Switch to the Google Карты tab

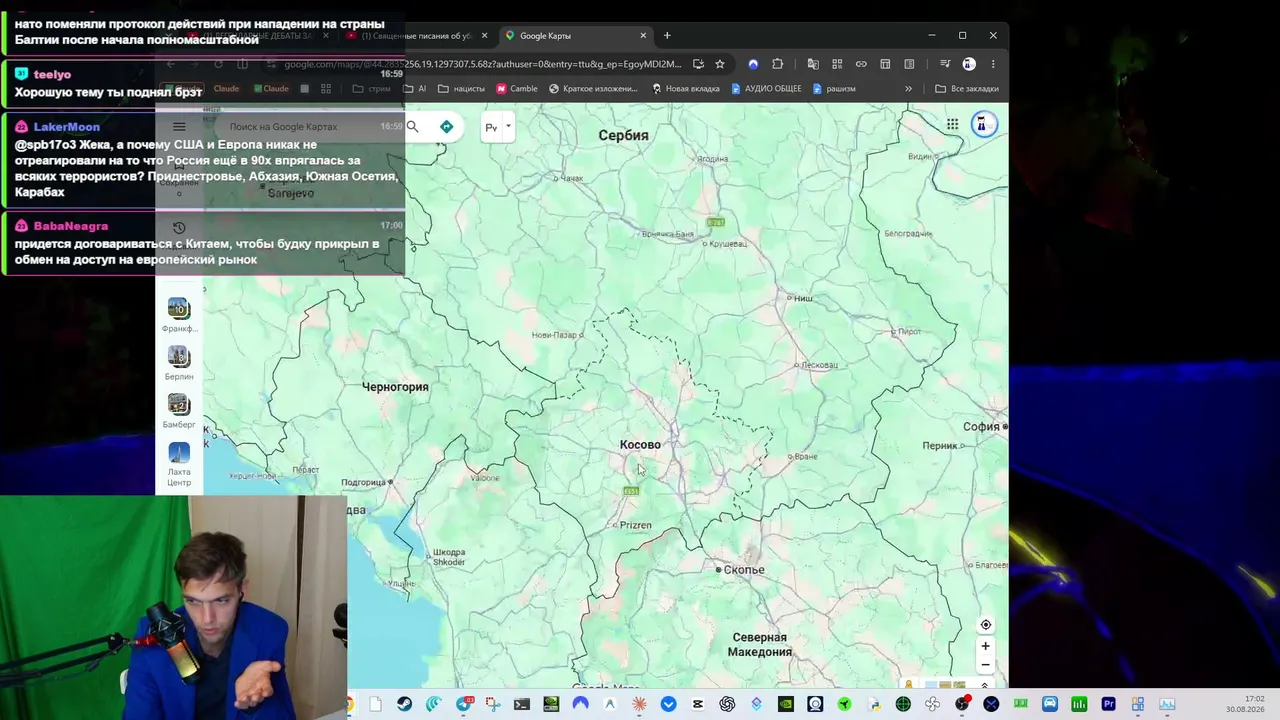coord(574,36)
